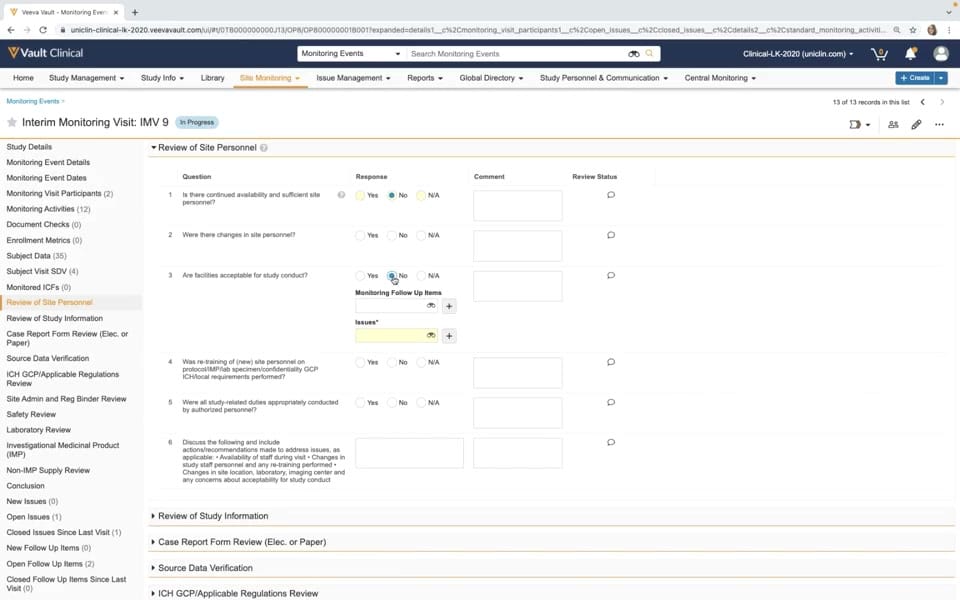Screen dimensions: 960x600
Task: Select No for question 2 changes in site personnel
Action: click(x=392, y=236)
